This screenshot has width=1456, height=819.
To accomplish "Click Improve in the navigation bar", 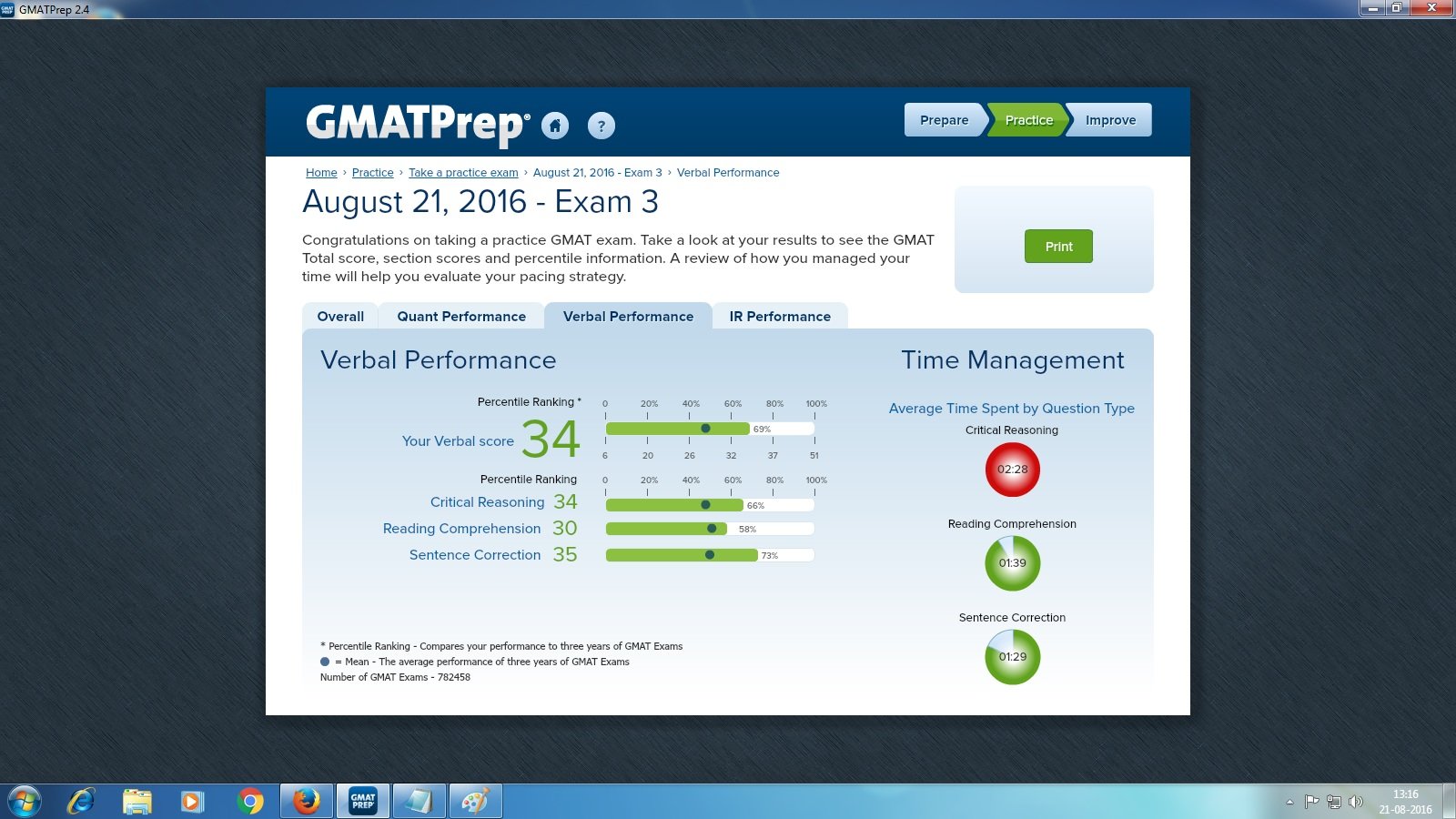I will pos(1109,119).
